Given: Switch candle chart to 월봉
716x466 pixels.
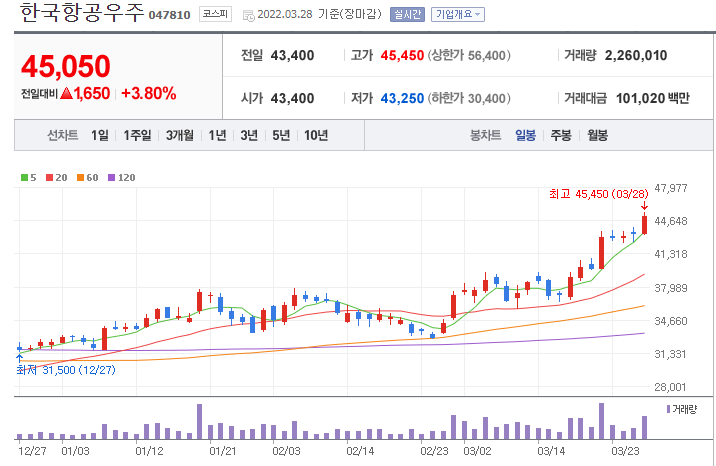Looking at the screenshot, I should pyautogui.click(x=597, y=135).
